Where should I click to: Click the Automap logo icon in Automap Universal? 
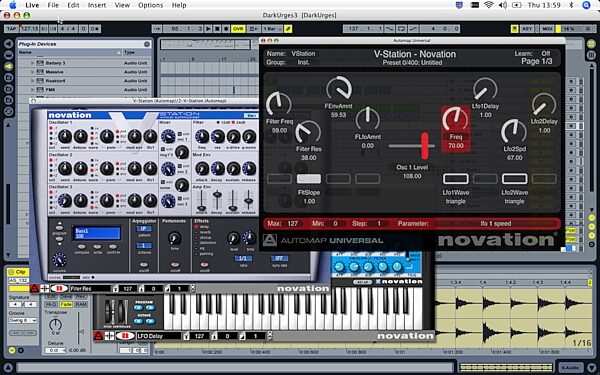[269, 240]
